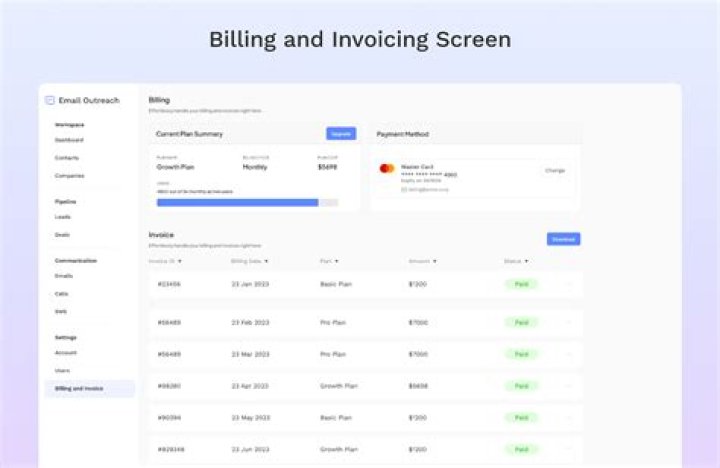Image resolution: width=720 pixels, height=468 pixels.
Task: Open more options for invoice #23456
Action: pos(568,284)
